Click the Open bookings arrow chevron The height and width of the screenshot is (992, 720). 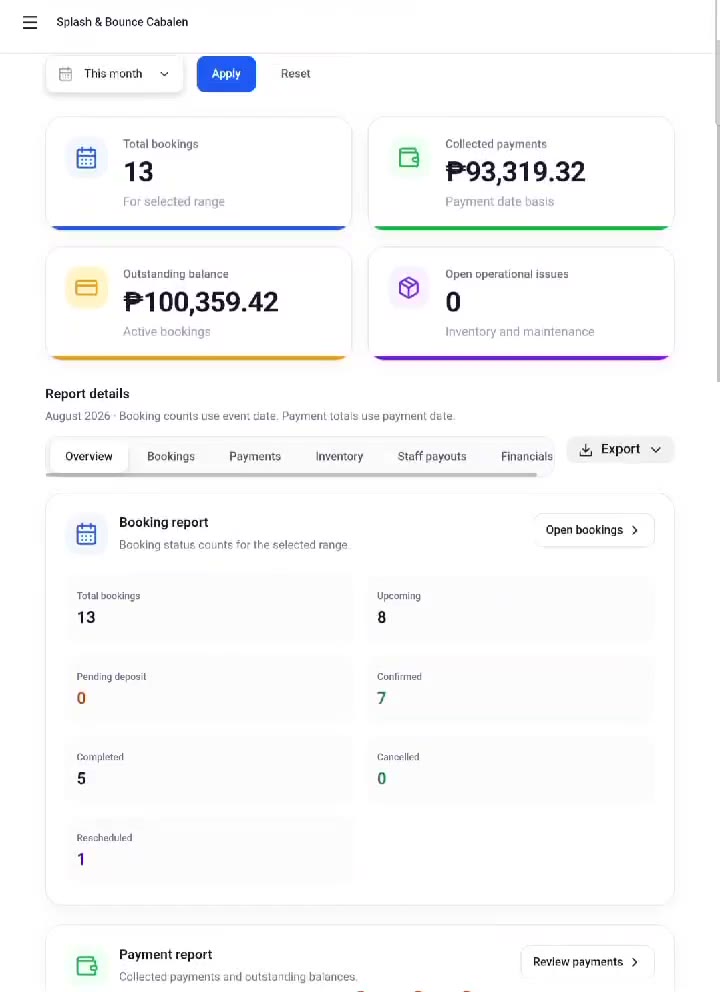click(x=635, y=530)
